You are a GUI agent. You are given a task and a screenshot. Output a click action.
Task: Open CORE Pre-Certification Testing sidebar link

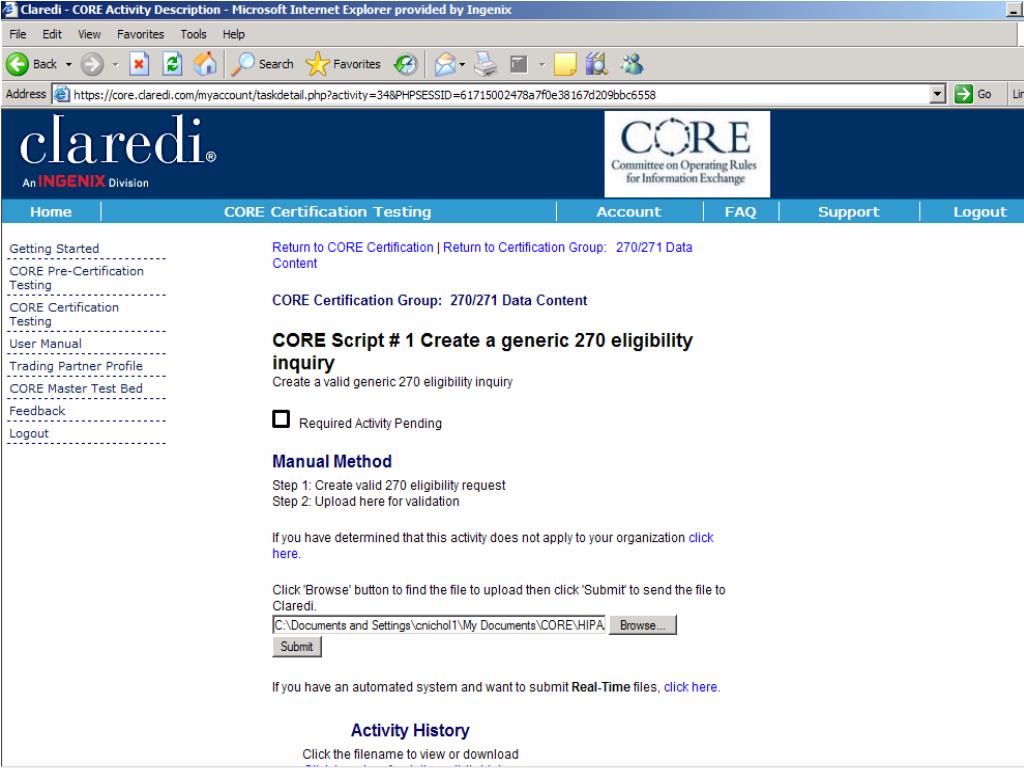76,278
